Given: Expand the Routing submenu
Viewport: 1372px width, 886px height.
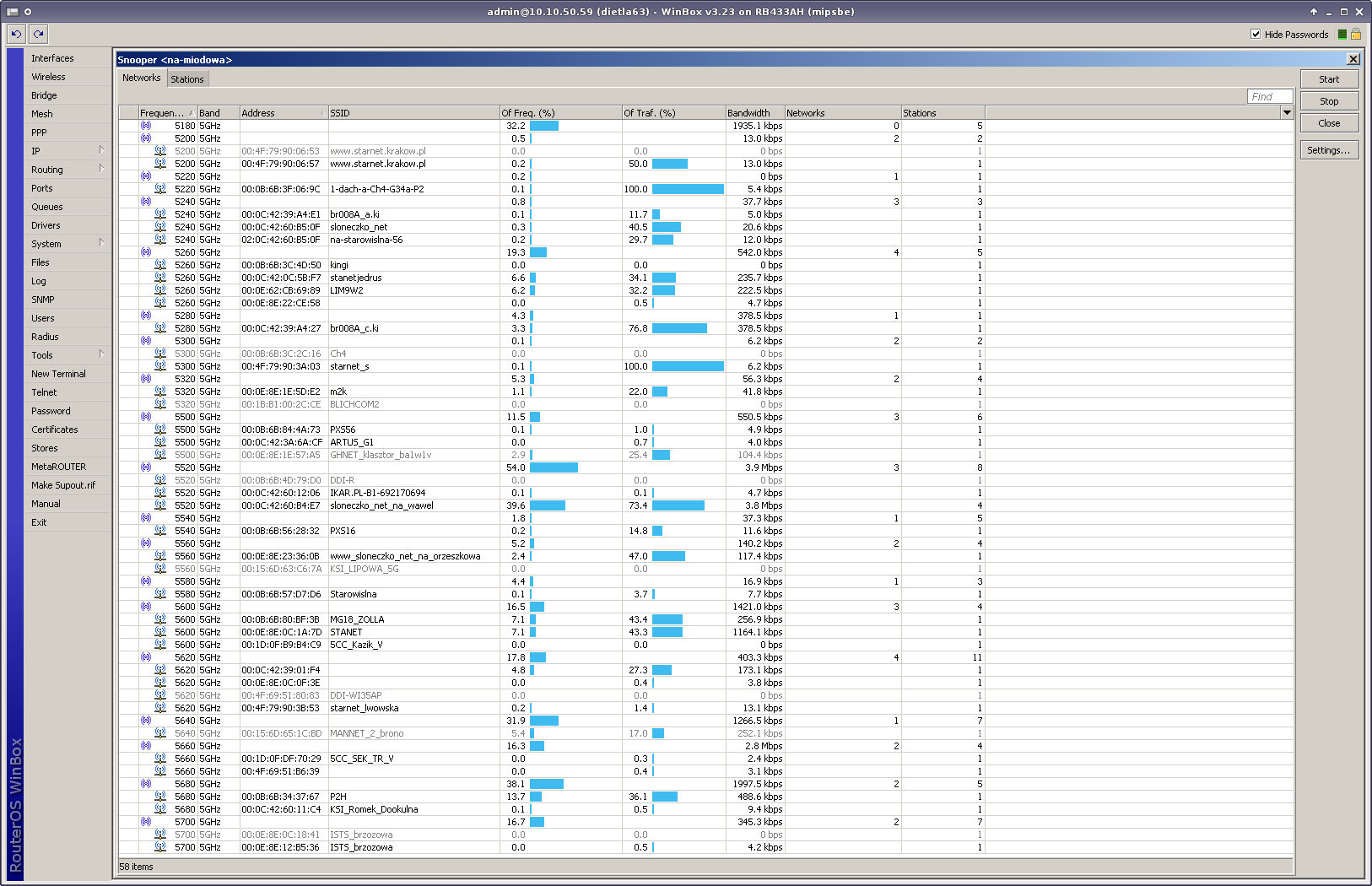Looking at the screenshot, I should (x=101, y=169).
